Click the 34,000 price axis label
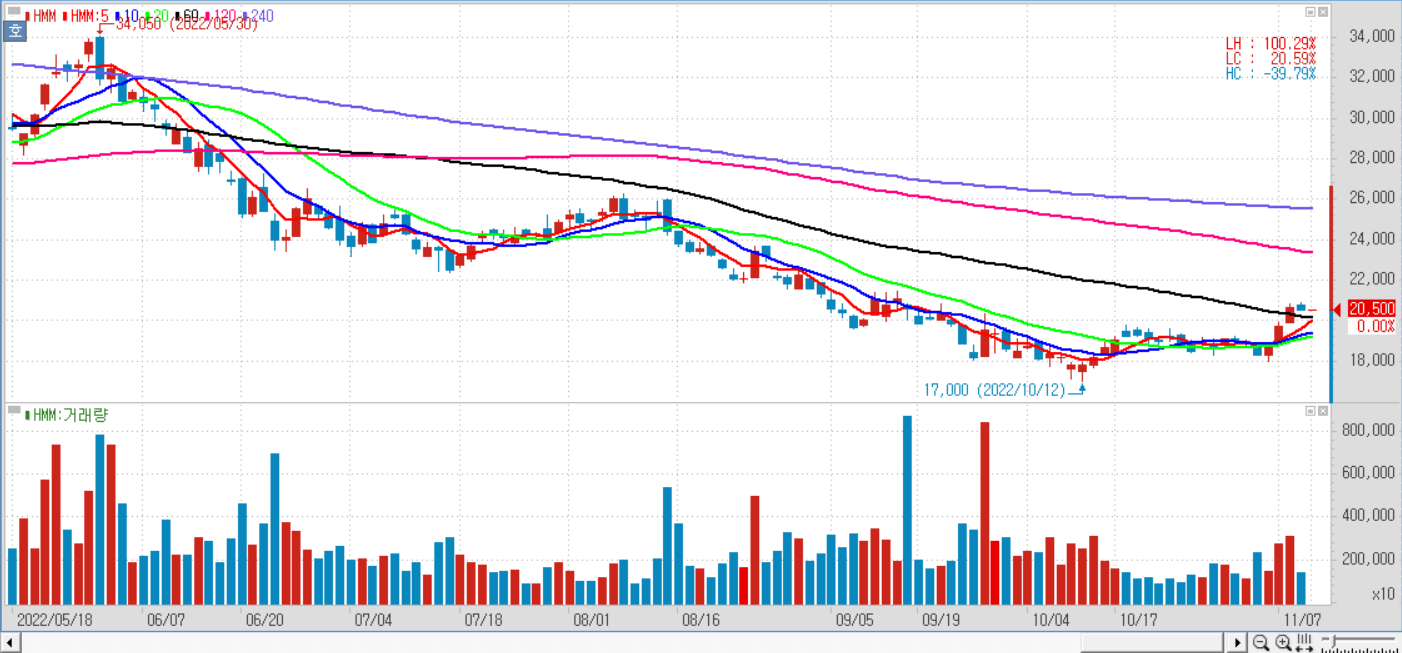 tap(1371, 36)
